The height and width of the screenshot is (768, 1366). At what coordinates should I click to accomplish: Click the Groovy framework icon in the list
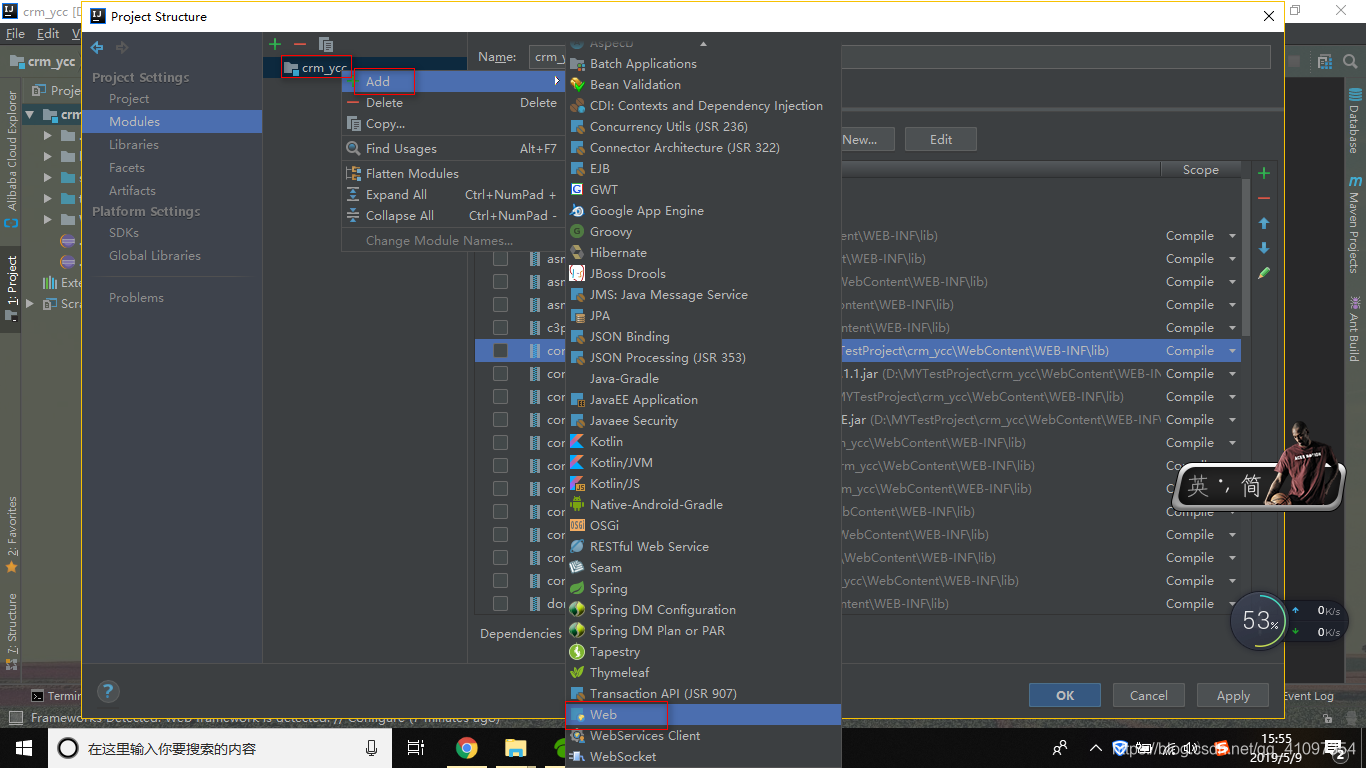point(577,232)
